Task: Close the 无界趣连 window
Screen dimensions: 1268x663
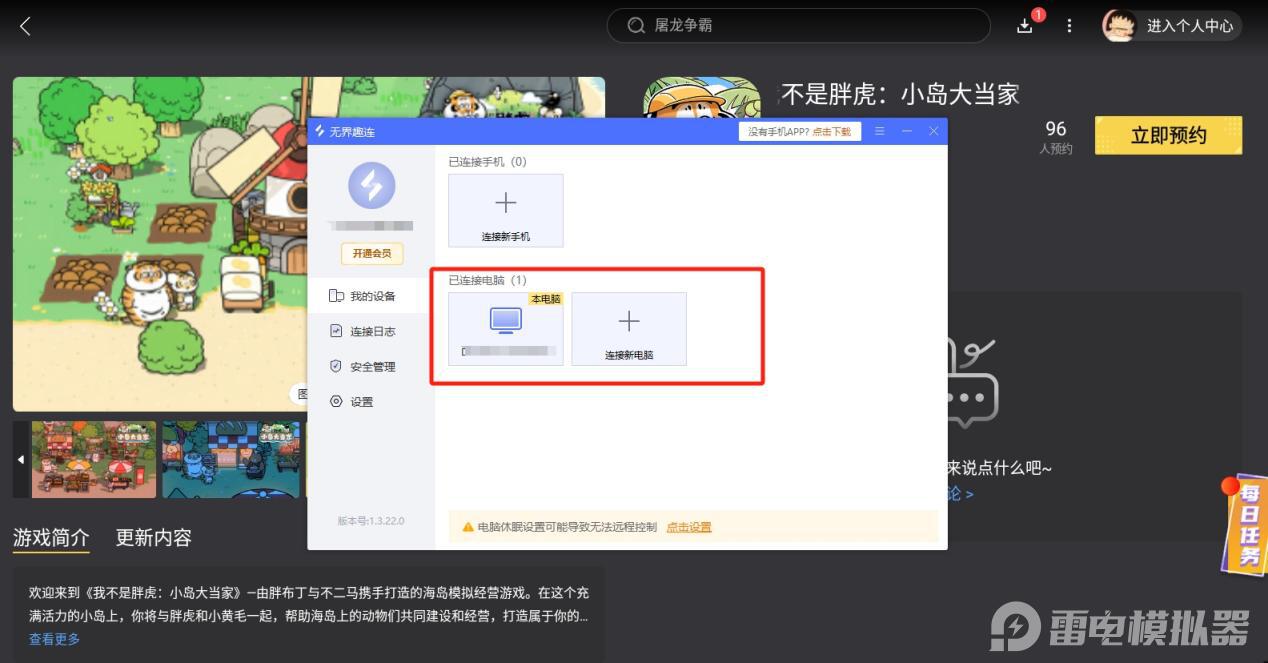Action: [x=933, y=131]
